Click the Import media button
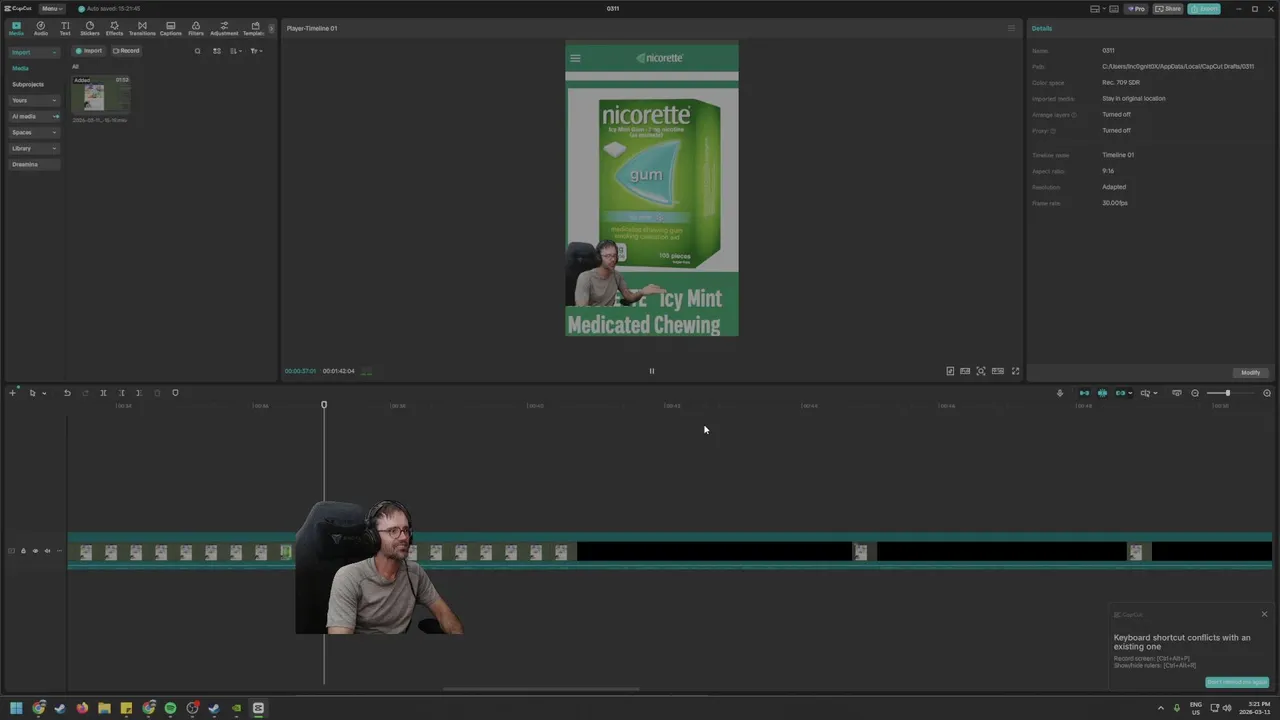Screen dimensions: 1280x720 click(x=89, y=51)
